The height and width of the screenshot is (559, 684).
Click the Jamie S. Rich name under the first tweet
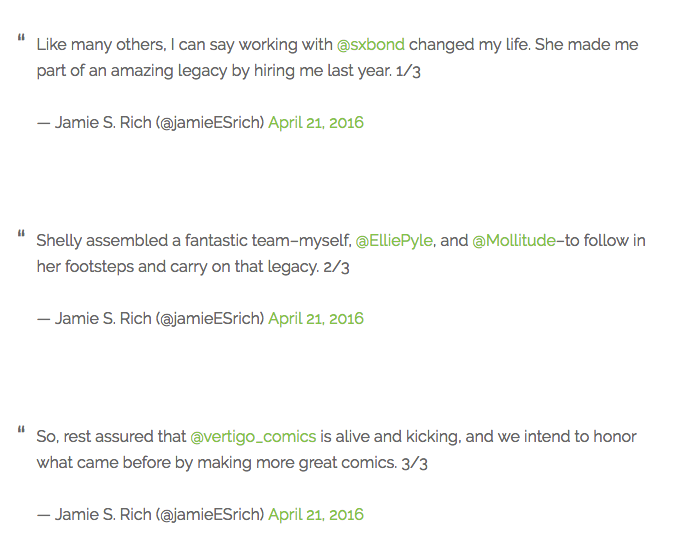pos(103,123)
